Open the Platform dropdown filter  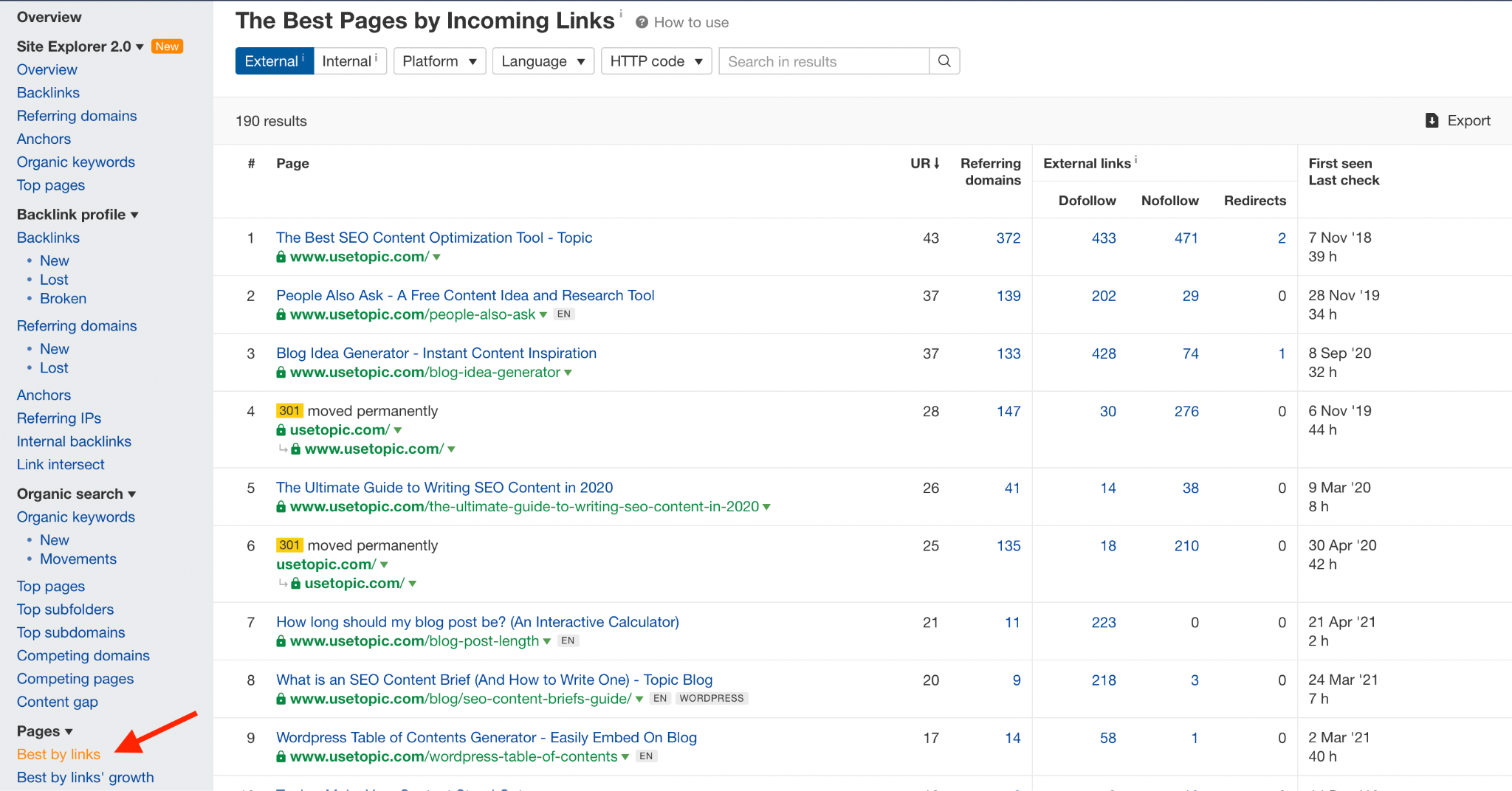[x=439, y=61]
